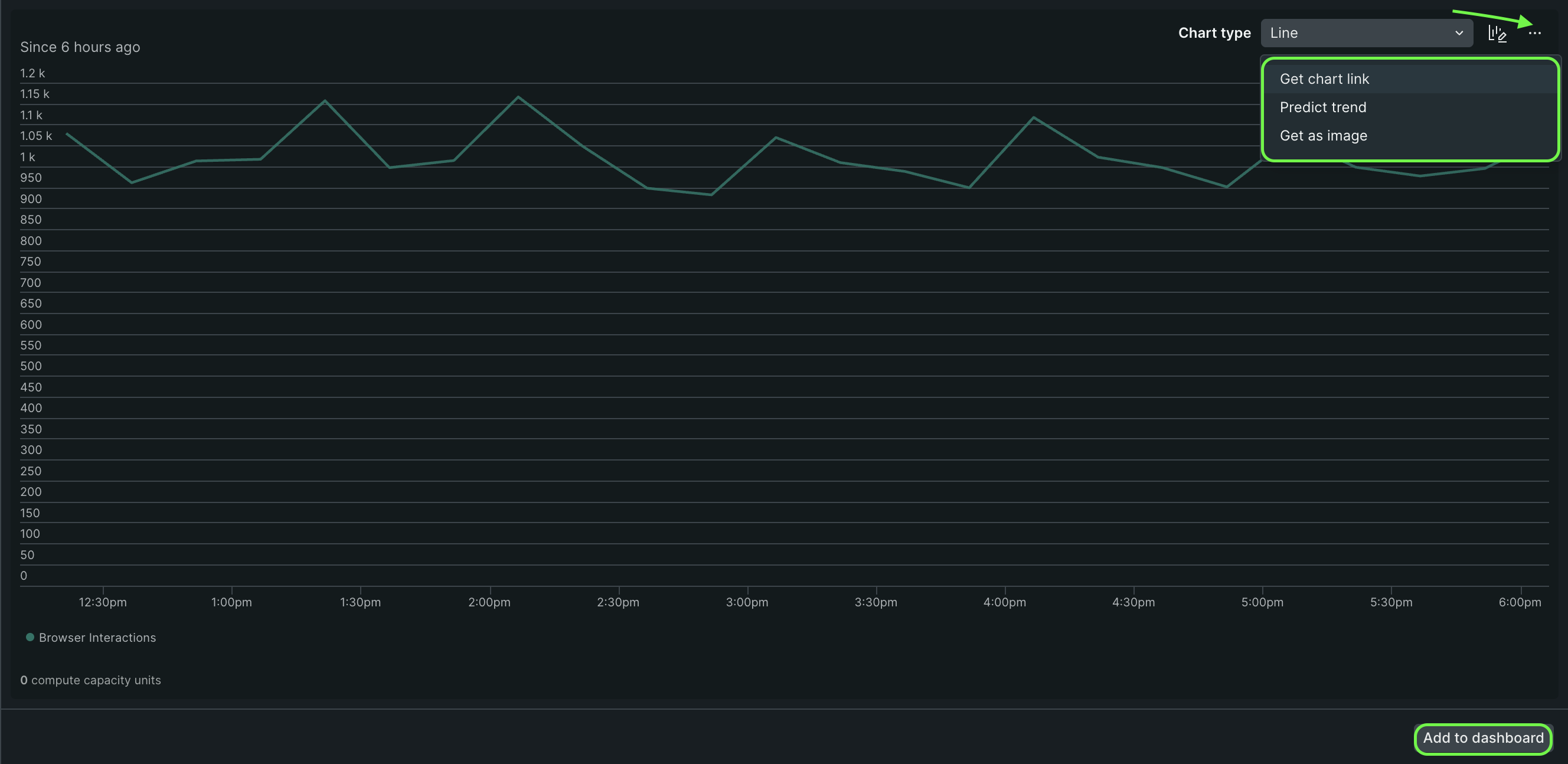1568x764 pixels.
Task: Click the Browser Interactions line at its 2:00pm peak
Action: tap(518, 97)
